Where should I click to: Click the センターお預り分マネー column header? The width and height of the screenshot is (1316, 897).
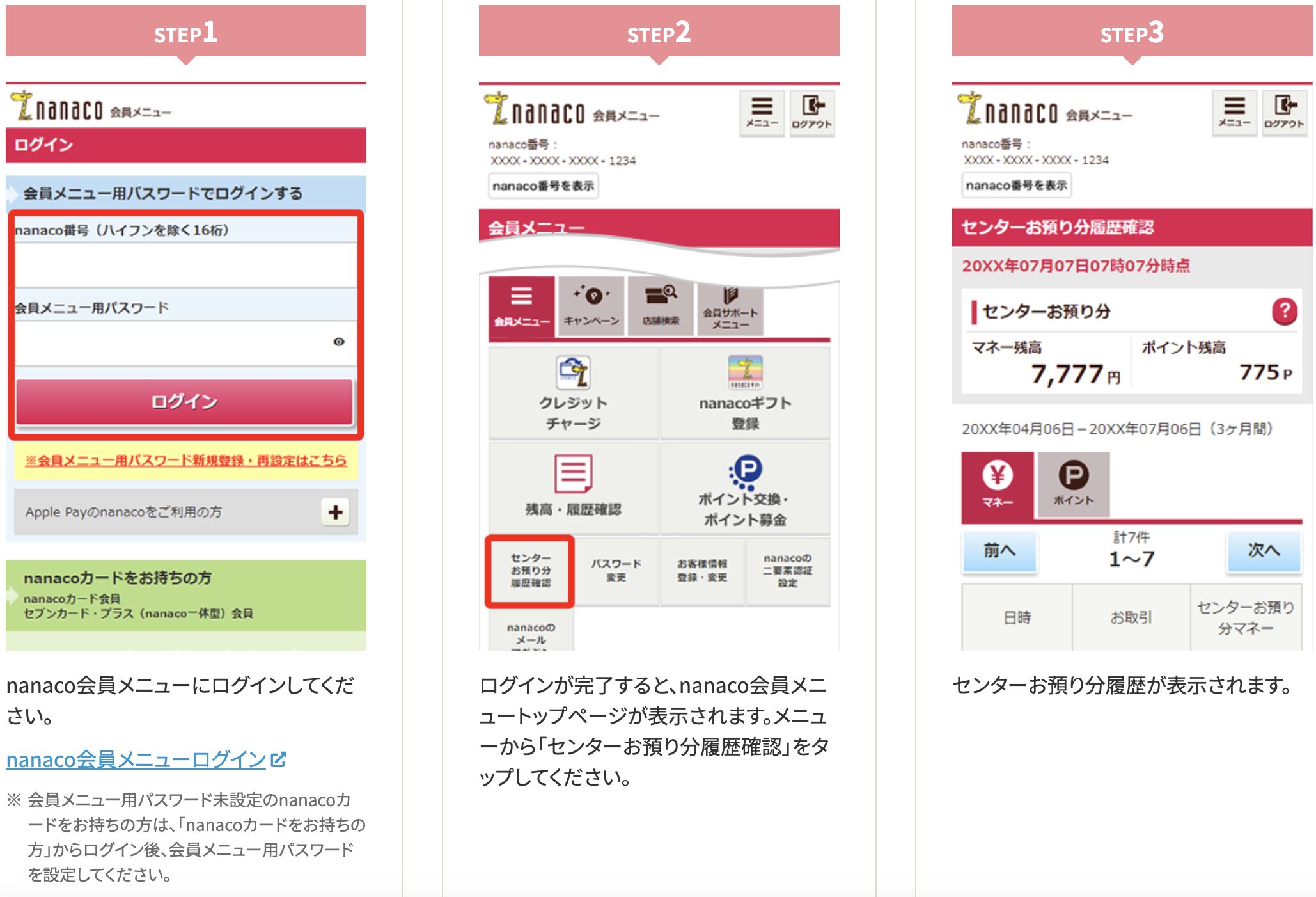click(1246, 617)
